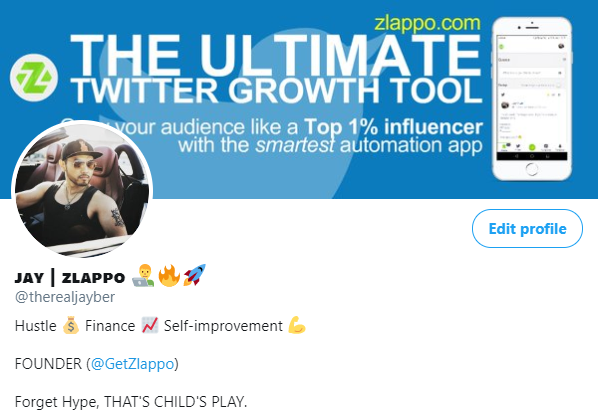Open the circular profile avatar photo

(82, 189)
